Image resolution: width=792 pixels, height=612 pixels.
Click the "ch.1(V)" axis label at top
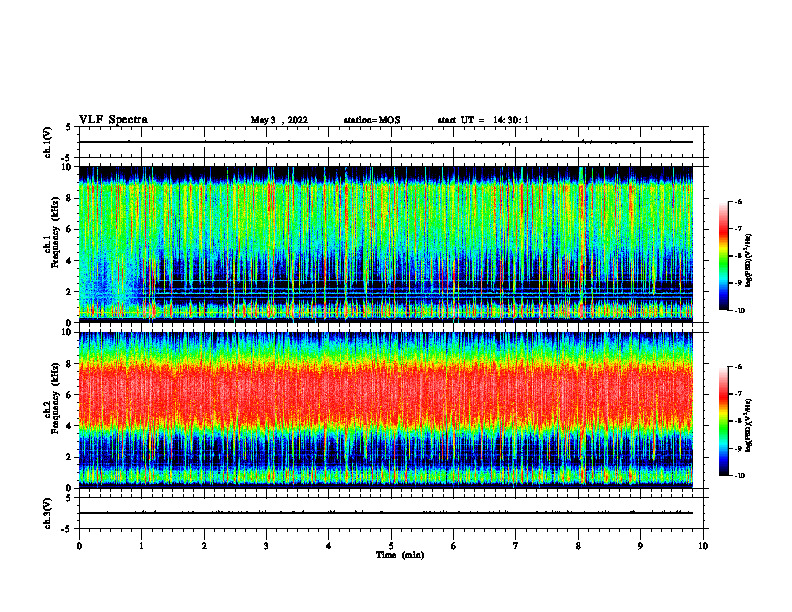coord(47,142)
